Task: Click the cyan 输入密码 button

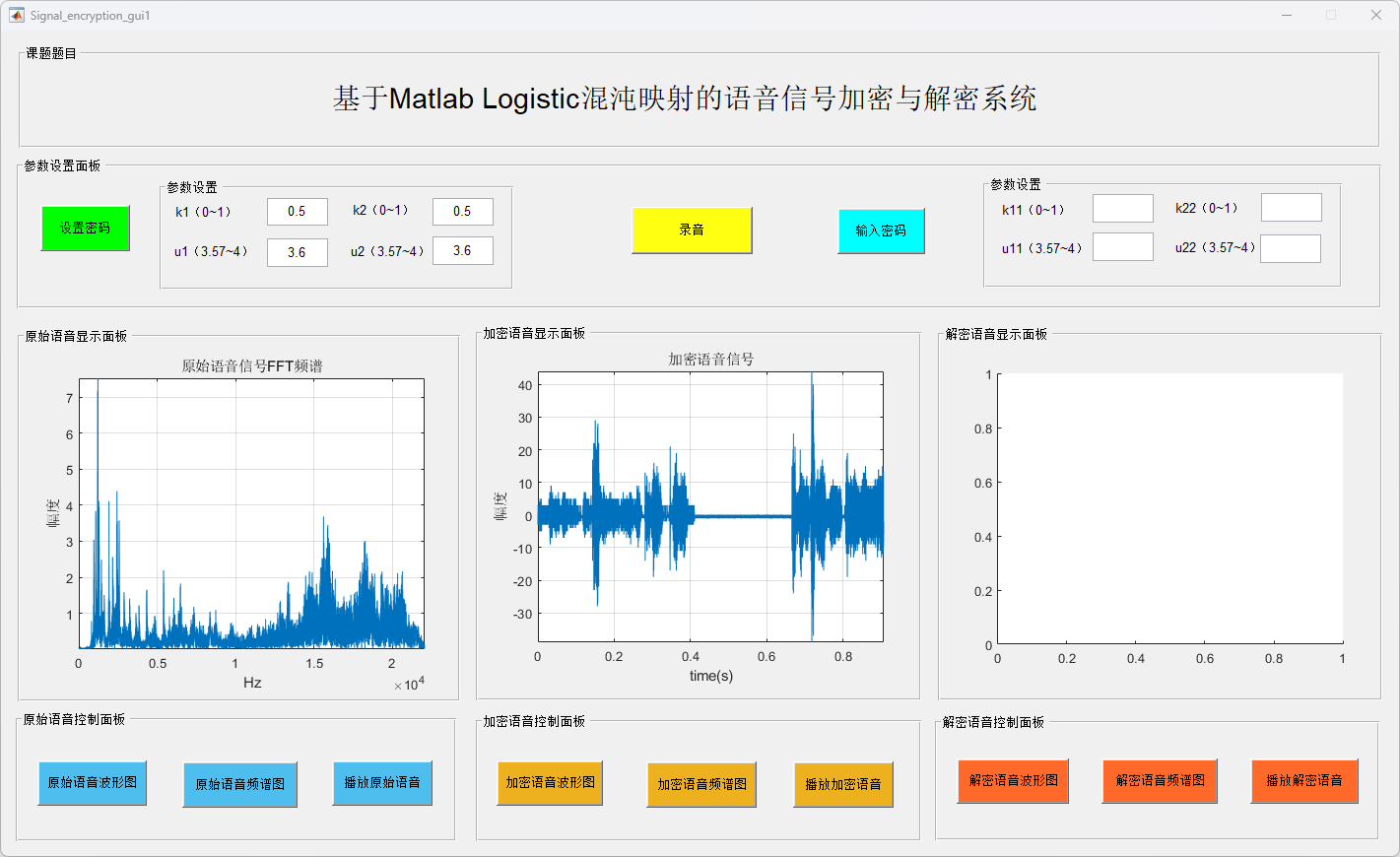Action: 881,231
